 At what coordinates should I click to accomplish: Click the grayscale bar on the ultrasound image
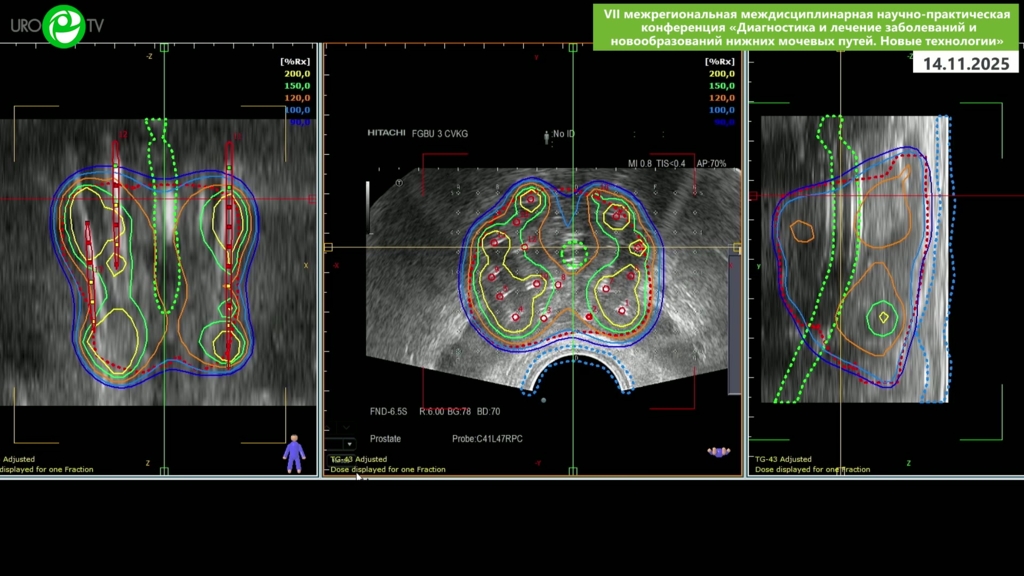coord(368,207)
